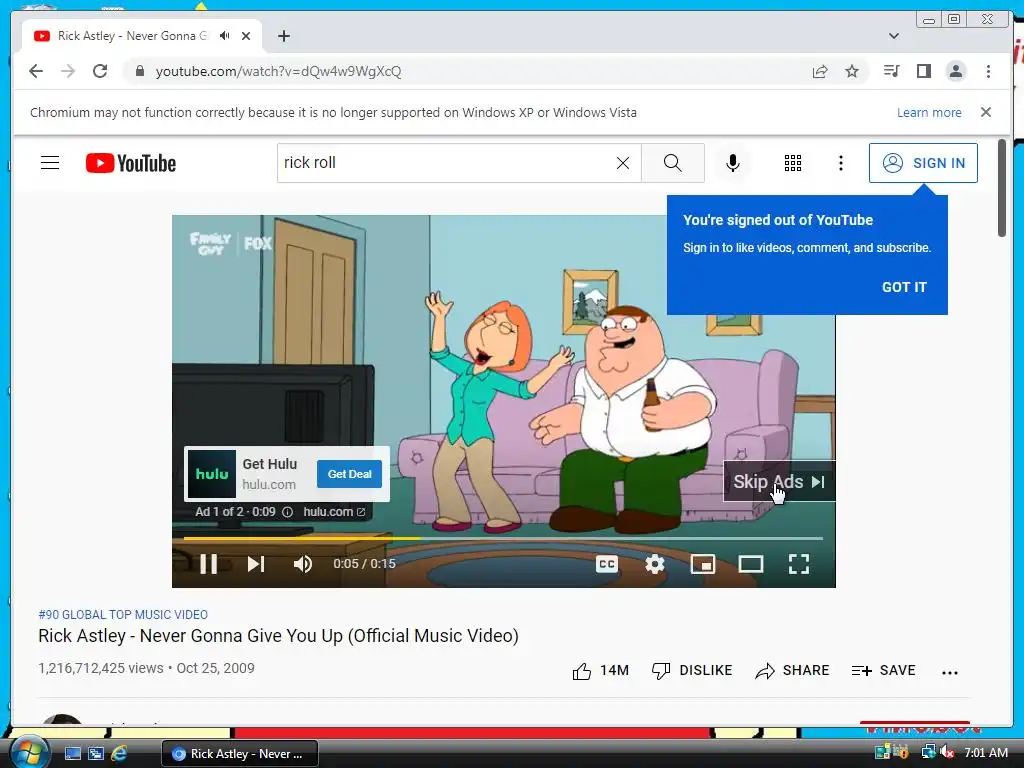This screenshot has height=768, width=1024.
Task: Open the Learn more link
Action: [929, 112]
